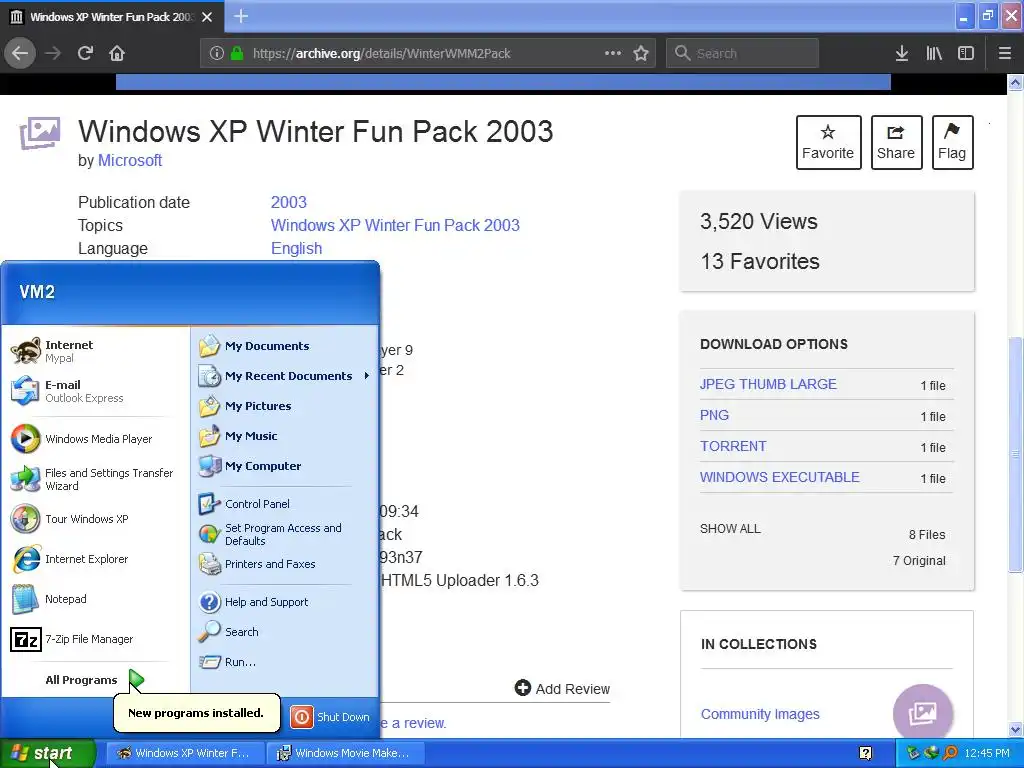Screen dimensions: 1024x768
Task: Click the Windows start button
Action: (x=47, y=753)
